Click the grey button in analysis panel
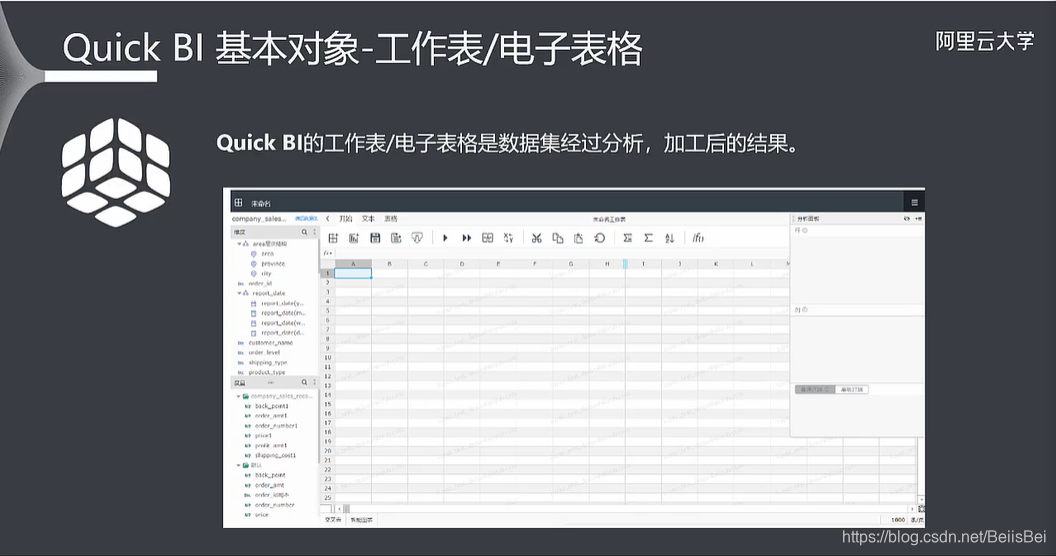 click(x=815, y=390)
